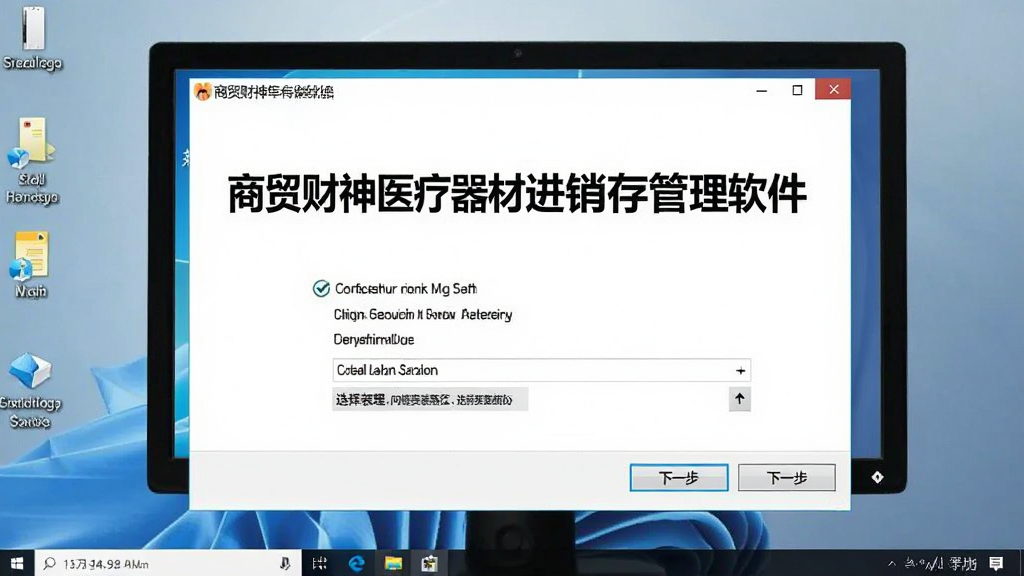Click the blue-outlined 下一步 button
Image resolution: width=1024 pixels, height=576 pixels.
click(679, 478)
